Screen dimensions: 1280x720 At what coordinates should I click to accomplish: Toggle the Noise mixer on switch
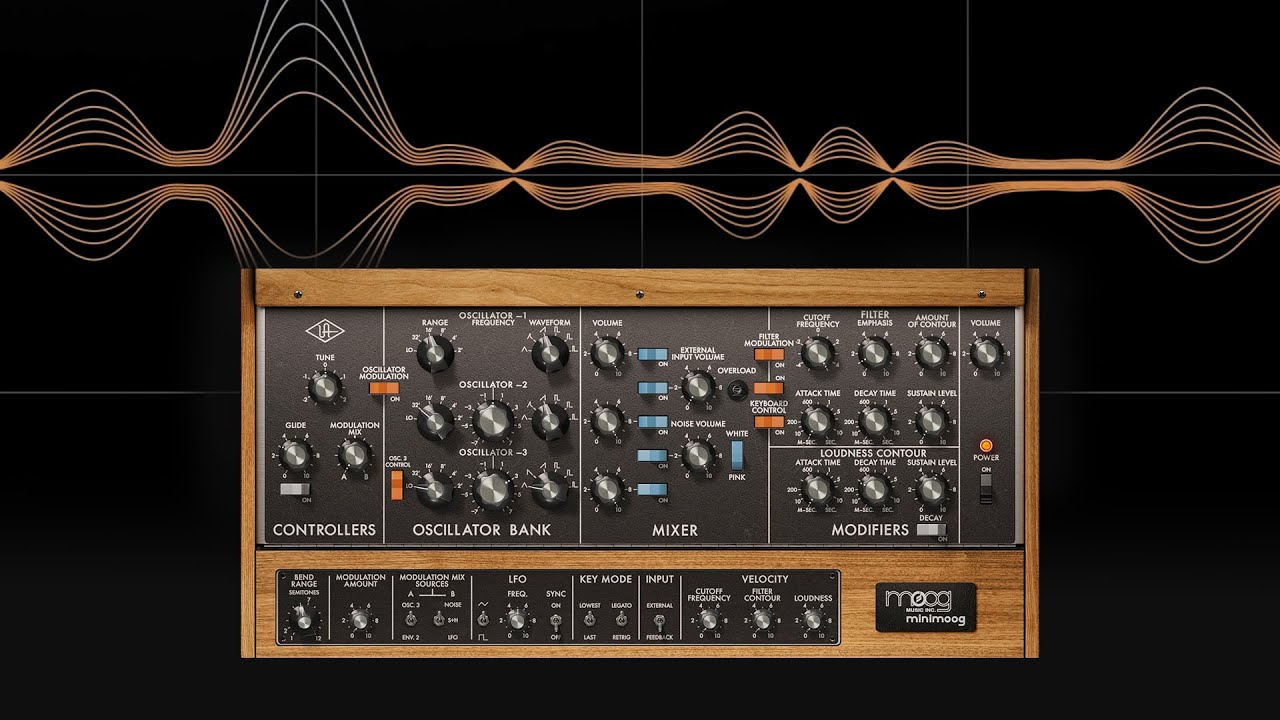(653, 456)
